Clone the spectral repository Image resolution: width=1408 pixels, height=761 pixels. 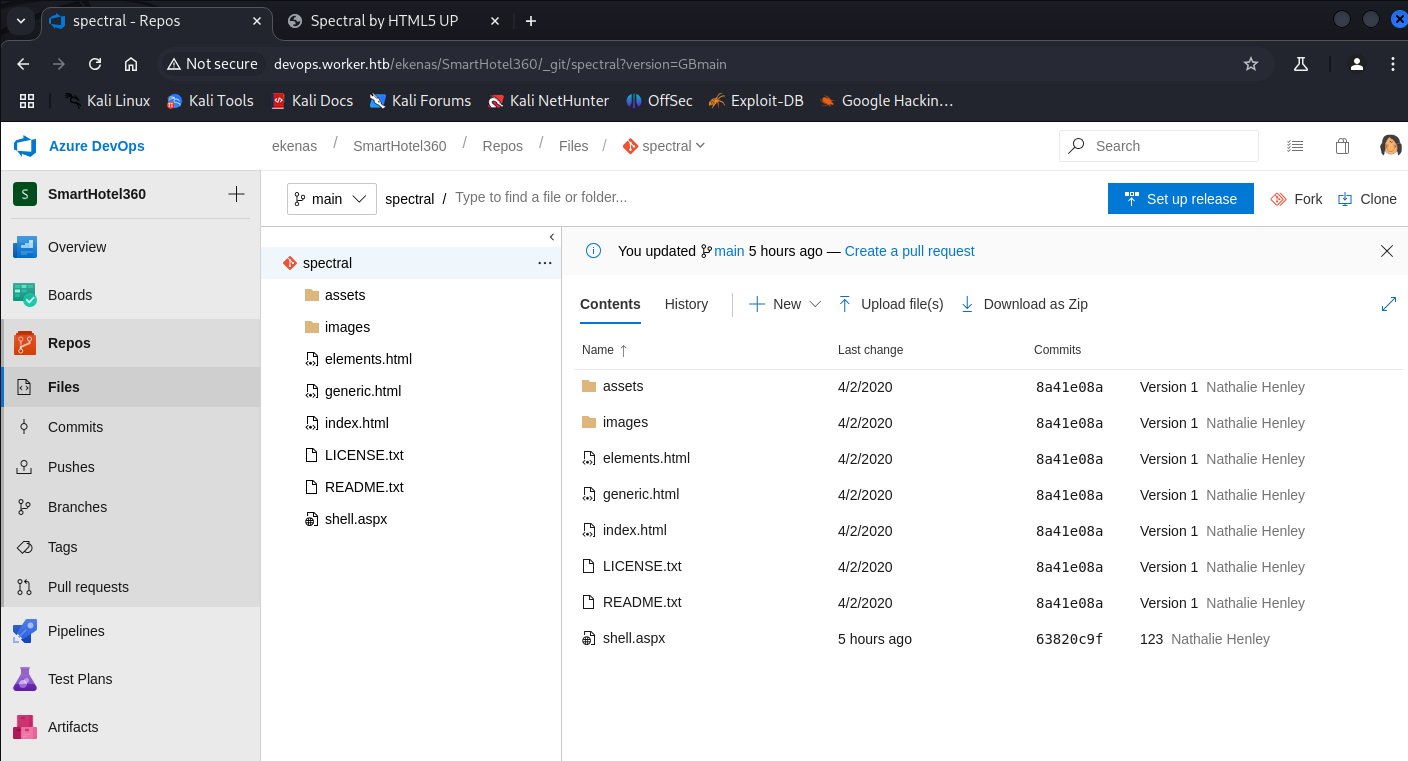click(x=1367, y=199)
